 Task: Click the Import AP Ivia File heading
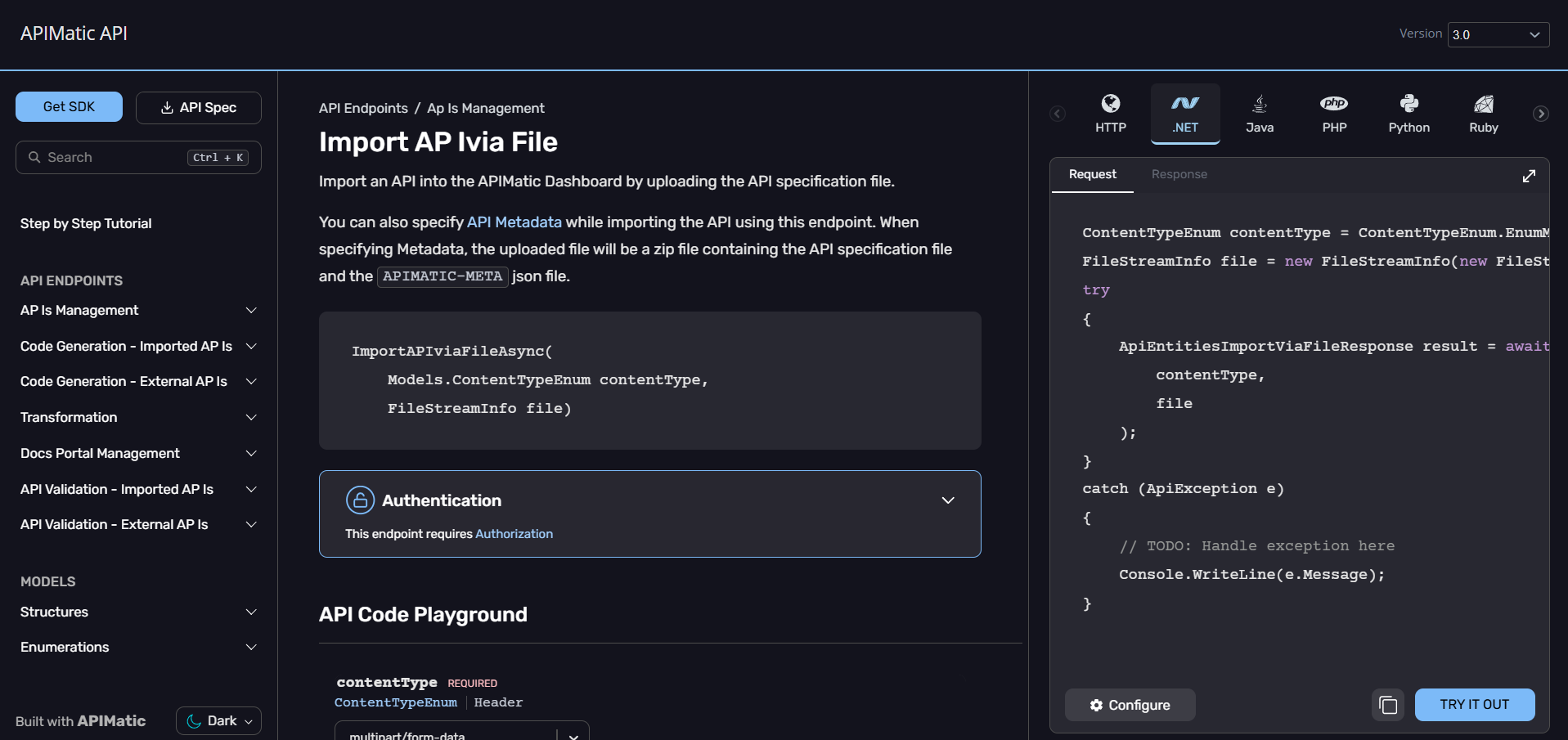point(438,142)
